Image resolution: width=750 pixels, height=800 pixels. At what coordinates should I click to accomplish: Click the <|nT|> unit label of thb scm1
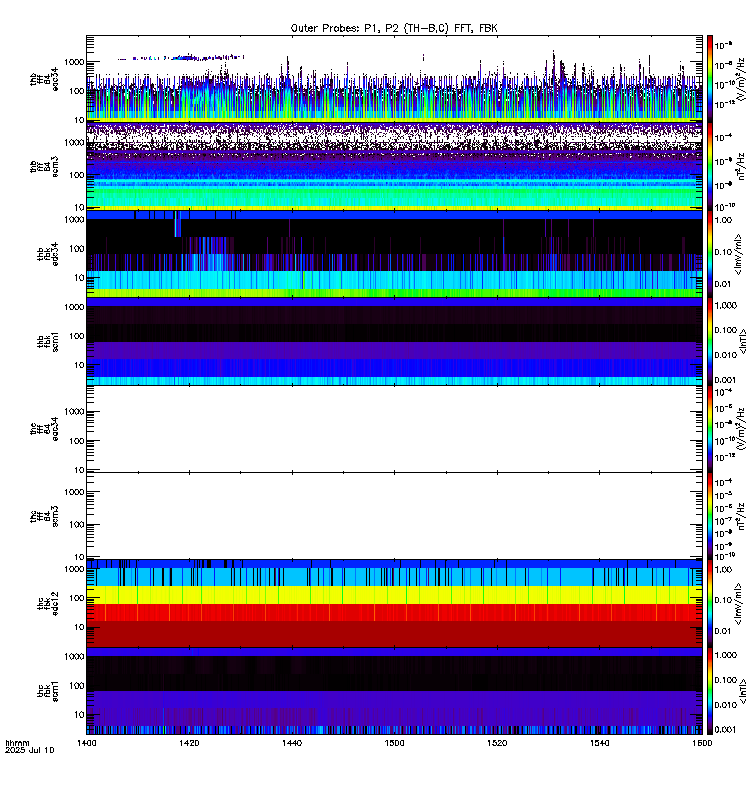(743, 341)
